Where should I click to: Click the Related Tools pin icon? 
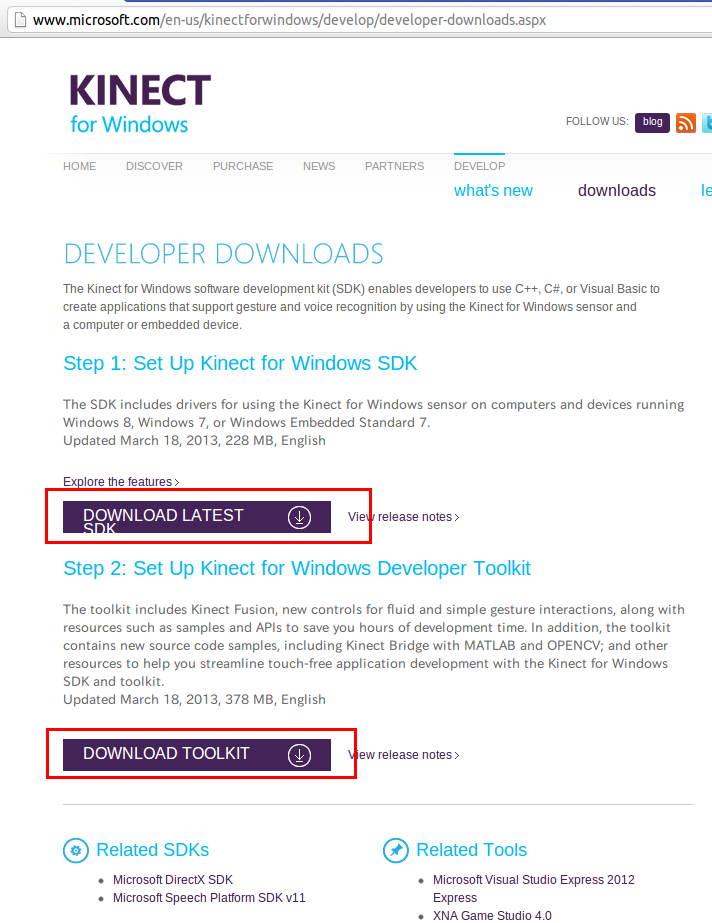pos(396,851)
